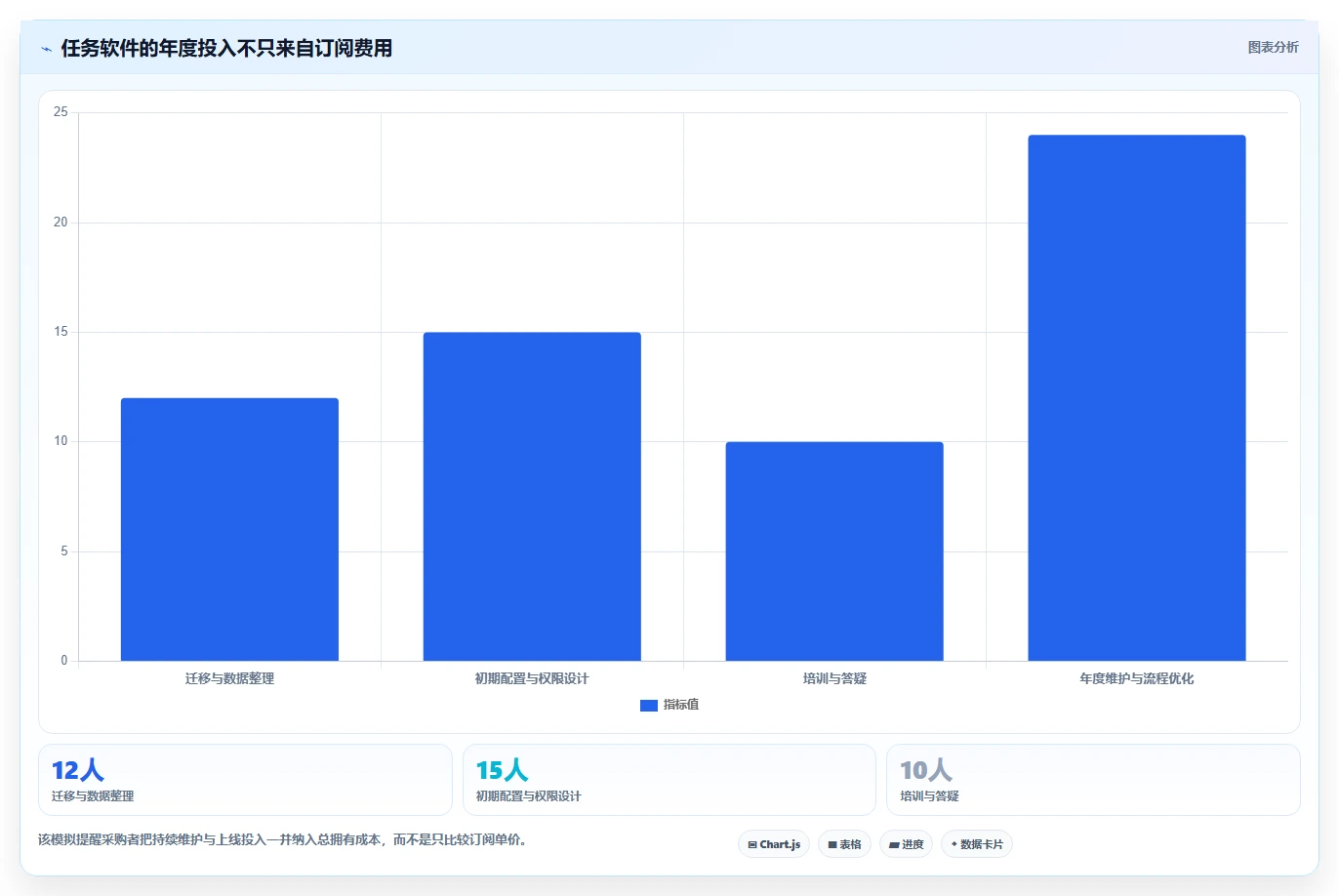This screenshot has width=1339, height=896.
Task: Click the y-axis value 25
Action: (x=61, y=112)
